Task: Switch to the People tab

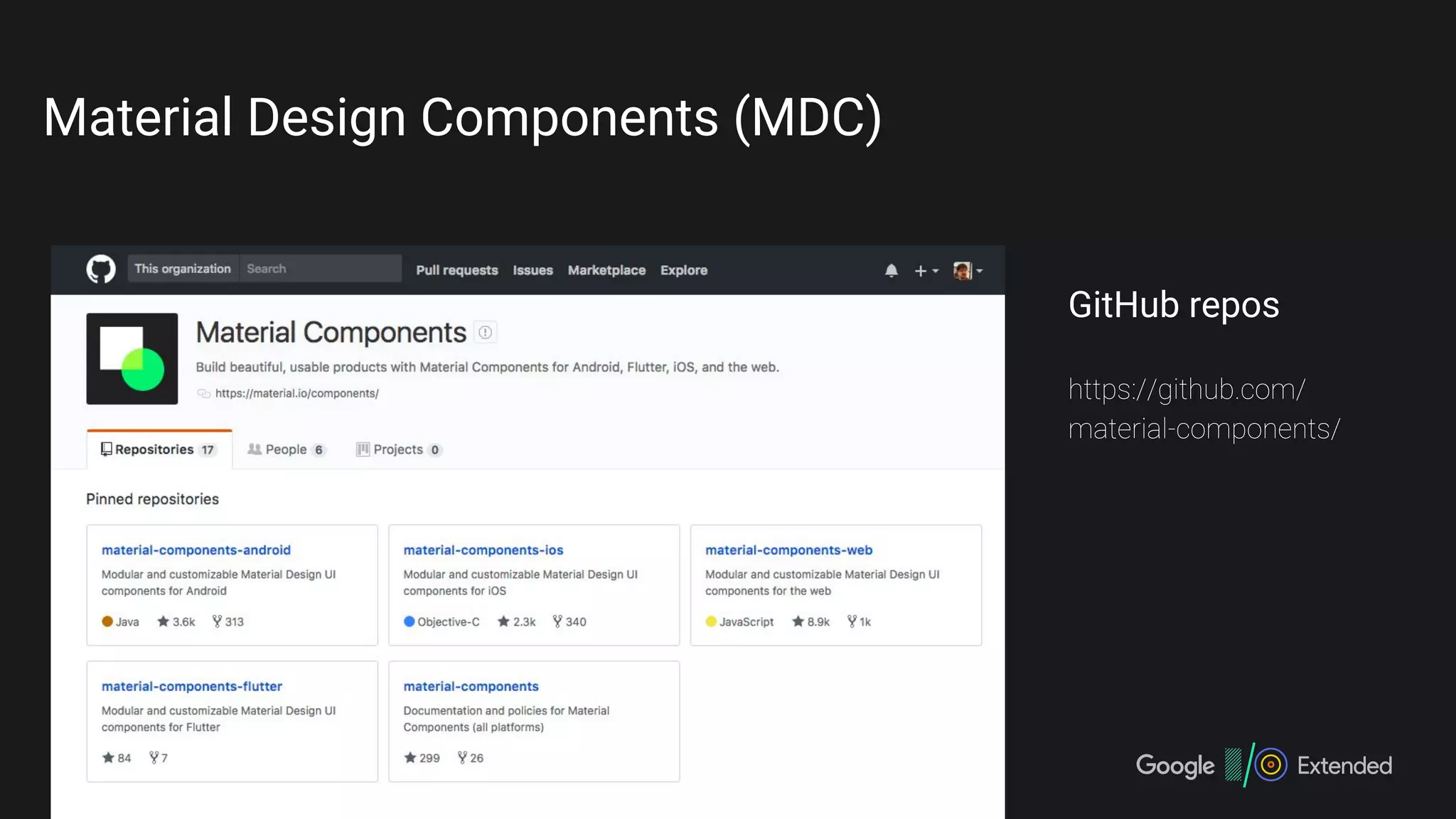Action: 287,449
